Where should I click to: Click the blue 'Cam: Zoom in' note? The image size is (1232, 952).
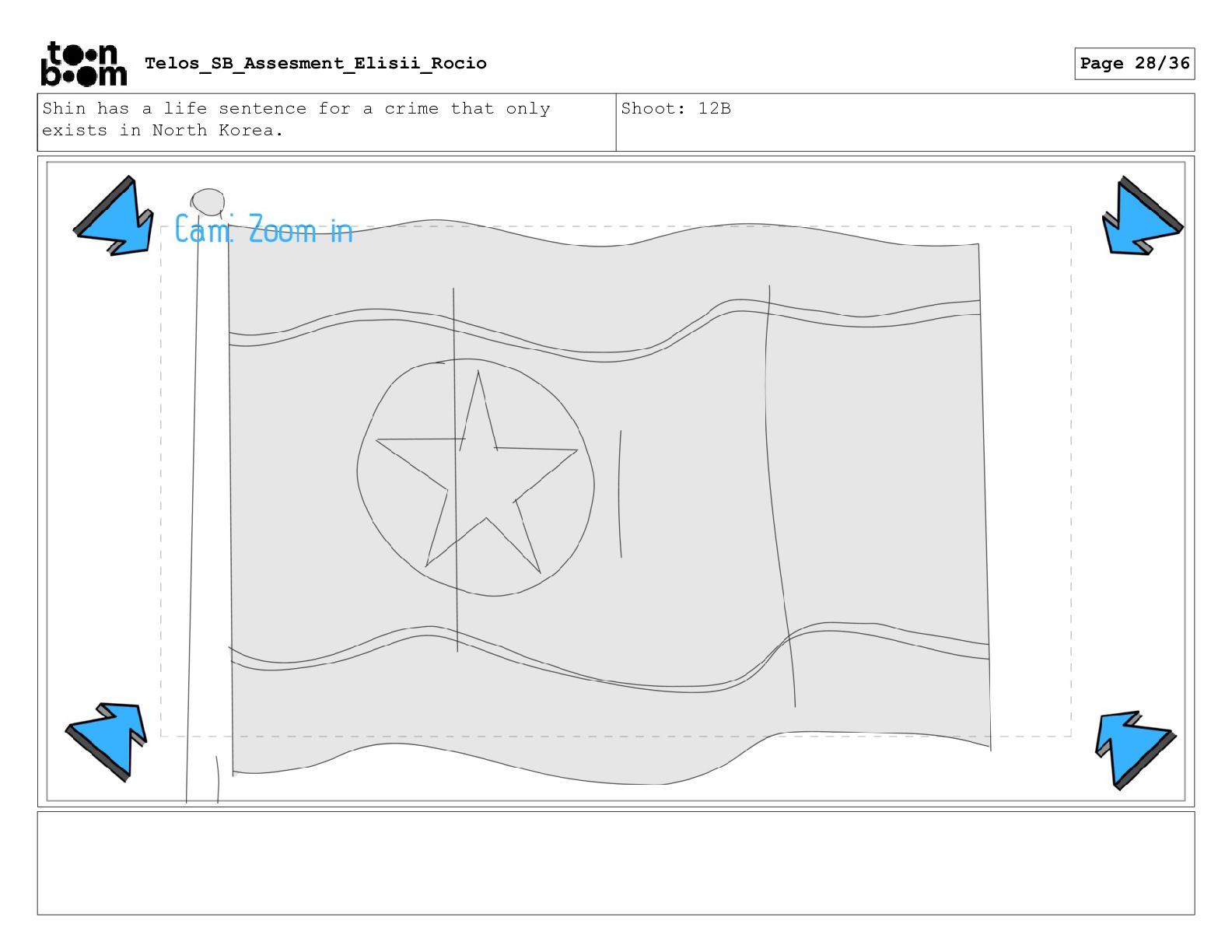pyautogui.click(x=264, y=229)
